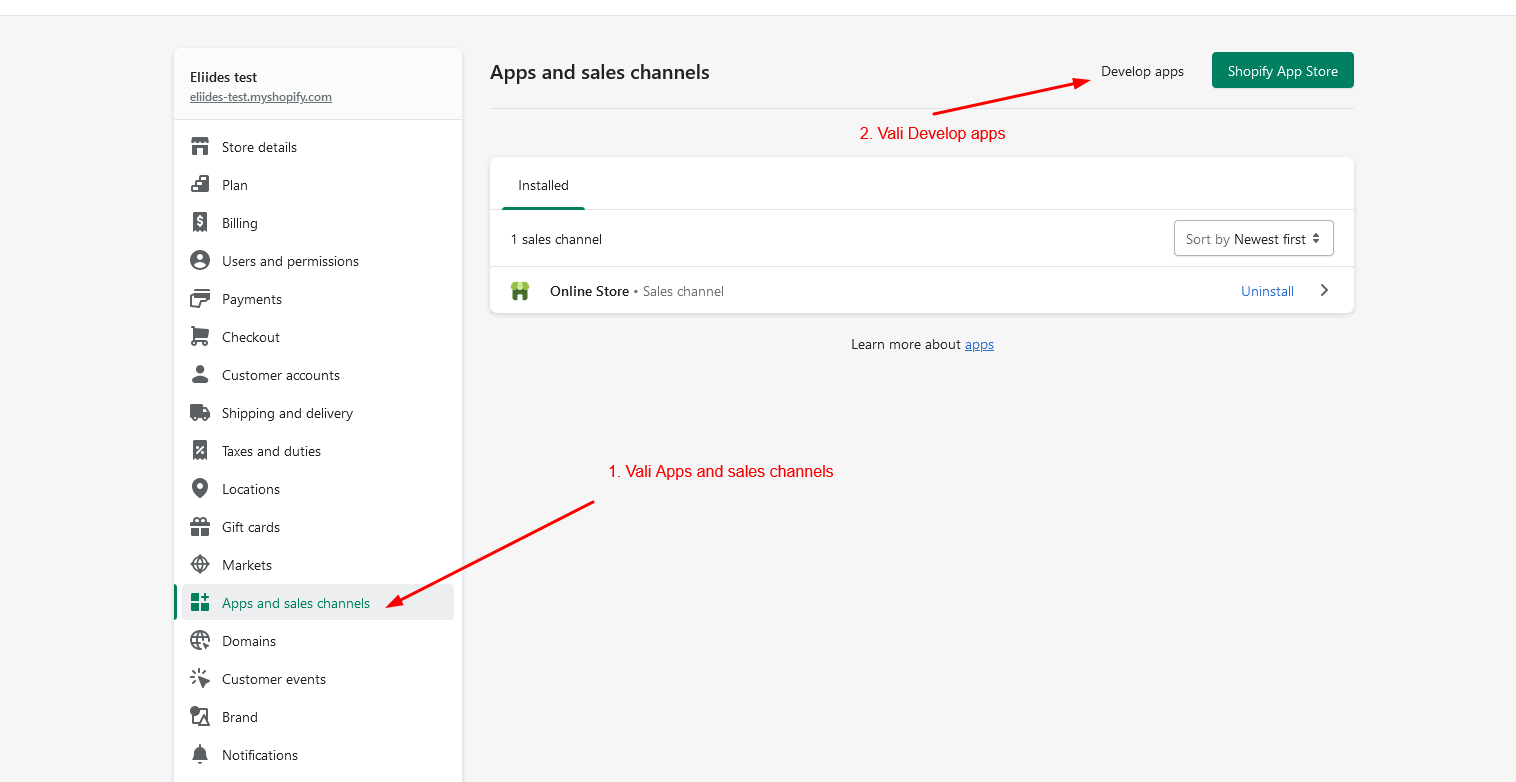The height and width of the screenshot is (782, 1516).
Task: Click the Store details storefront icon
Action: (x=200, y=147)
